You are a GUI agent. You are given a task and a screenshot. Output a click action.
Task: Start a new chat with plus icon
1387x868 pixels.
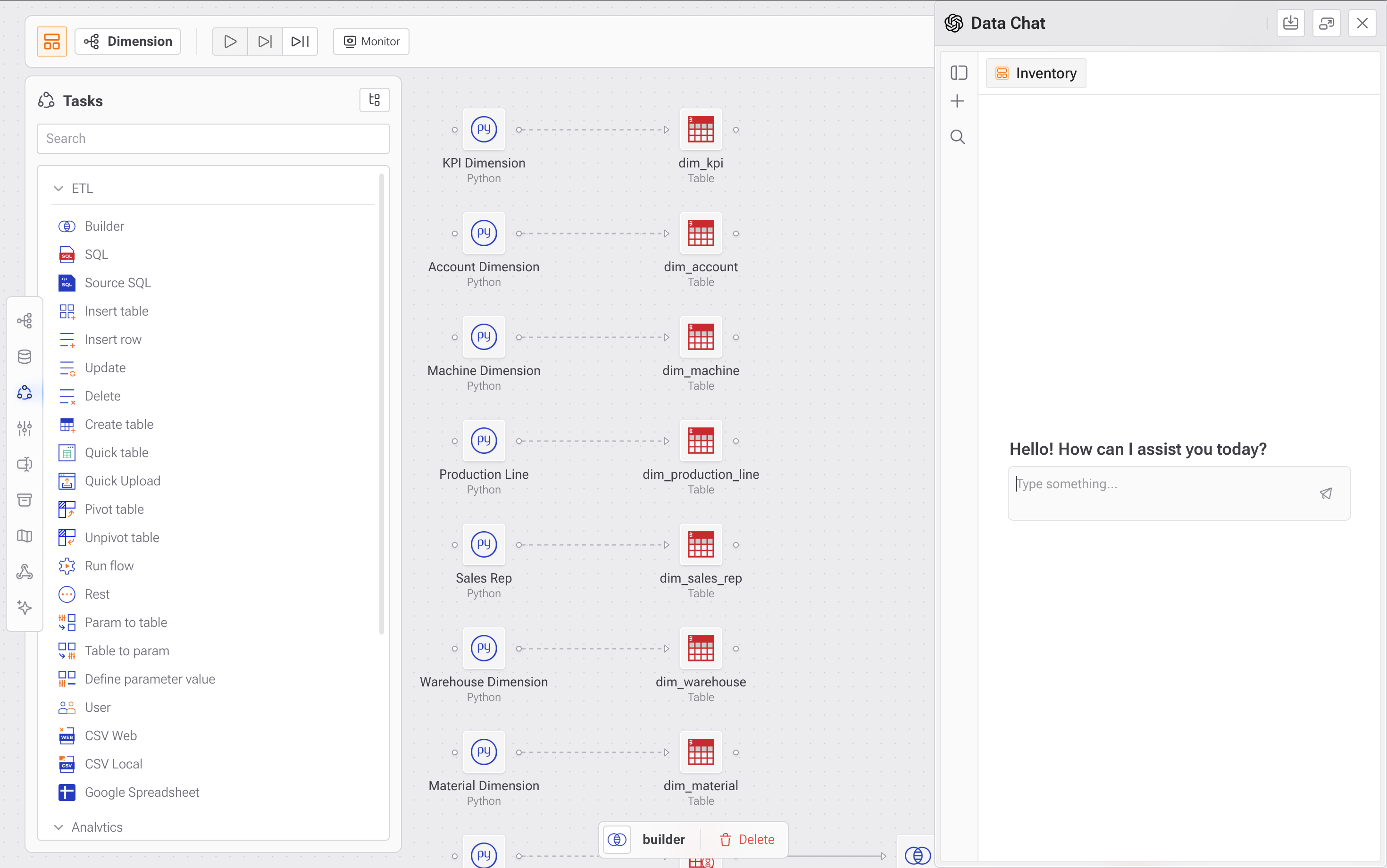(x=957, y=101)
